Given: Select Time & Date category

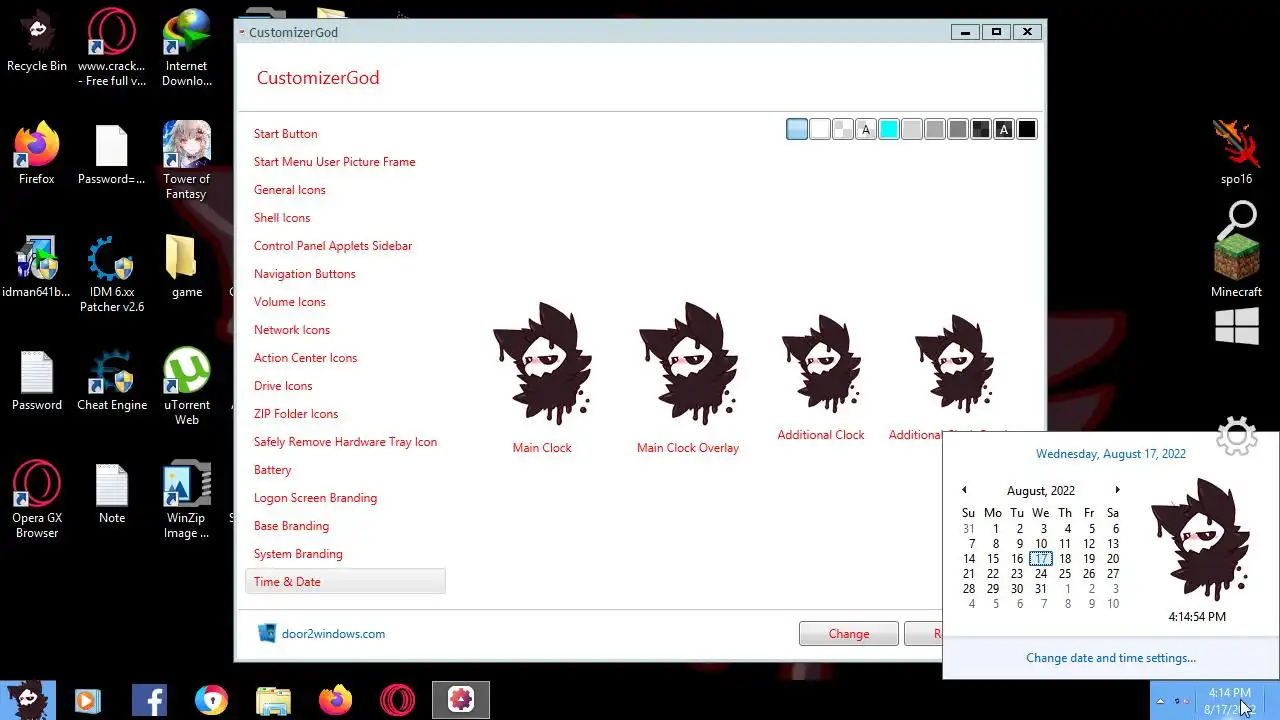Looking at the screenshot, I should point(345,582).
